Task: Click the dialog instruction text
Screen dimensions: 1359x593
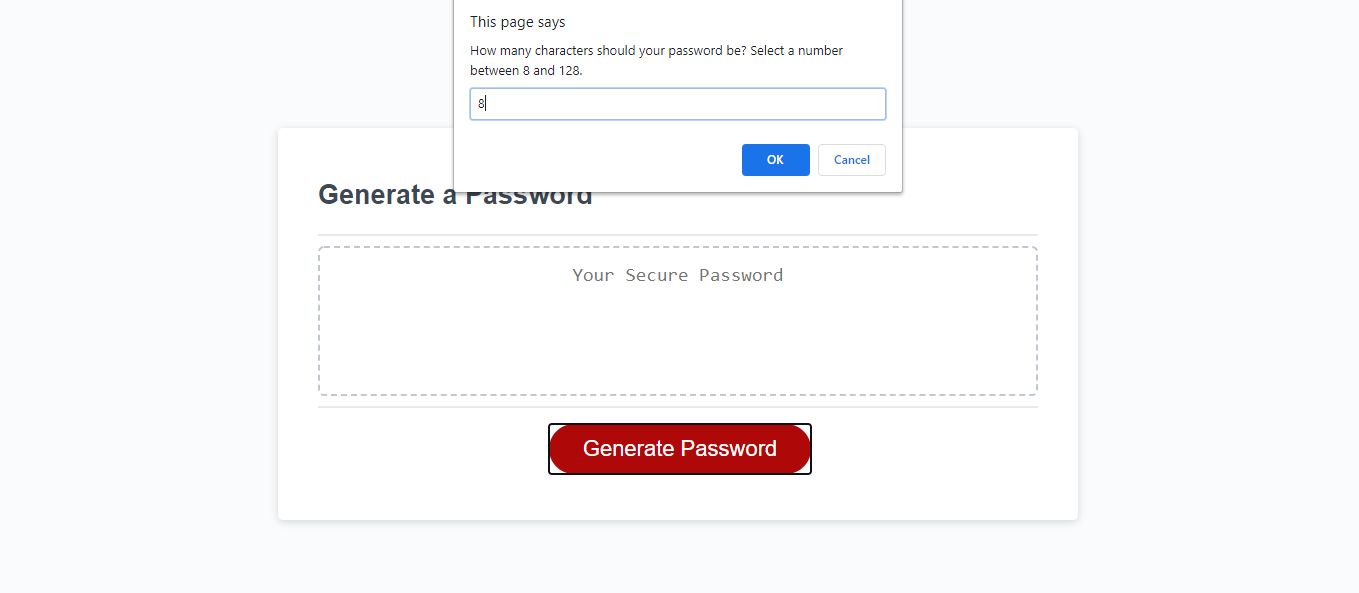Action: (655, 60)
